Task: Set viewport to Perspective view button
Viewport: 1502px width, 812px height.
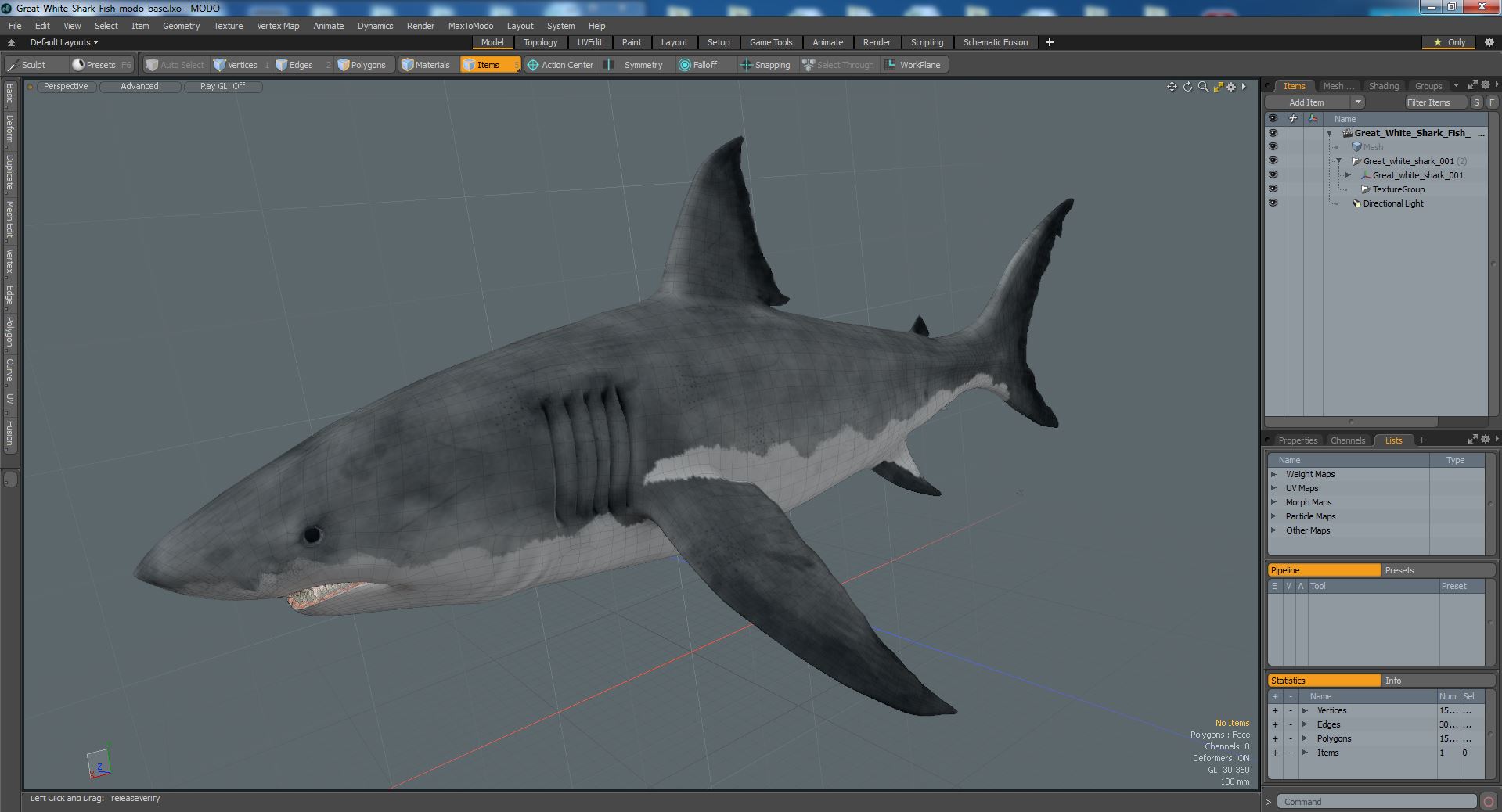Action: 66,87
